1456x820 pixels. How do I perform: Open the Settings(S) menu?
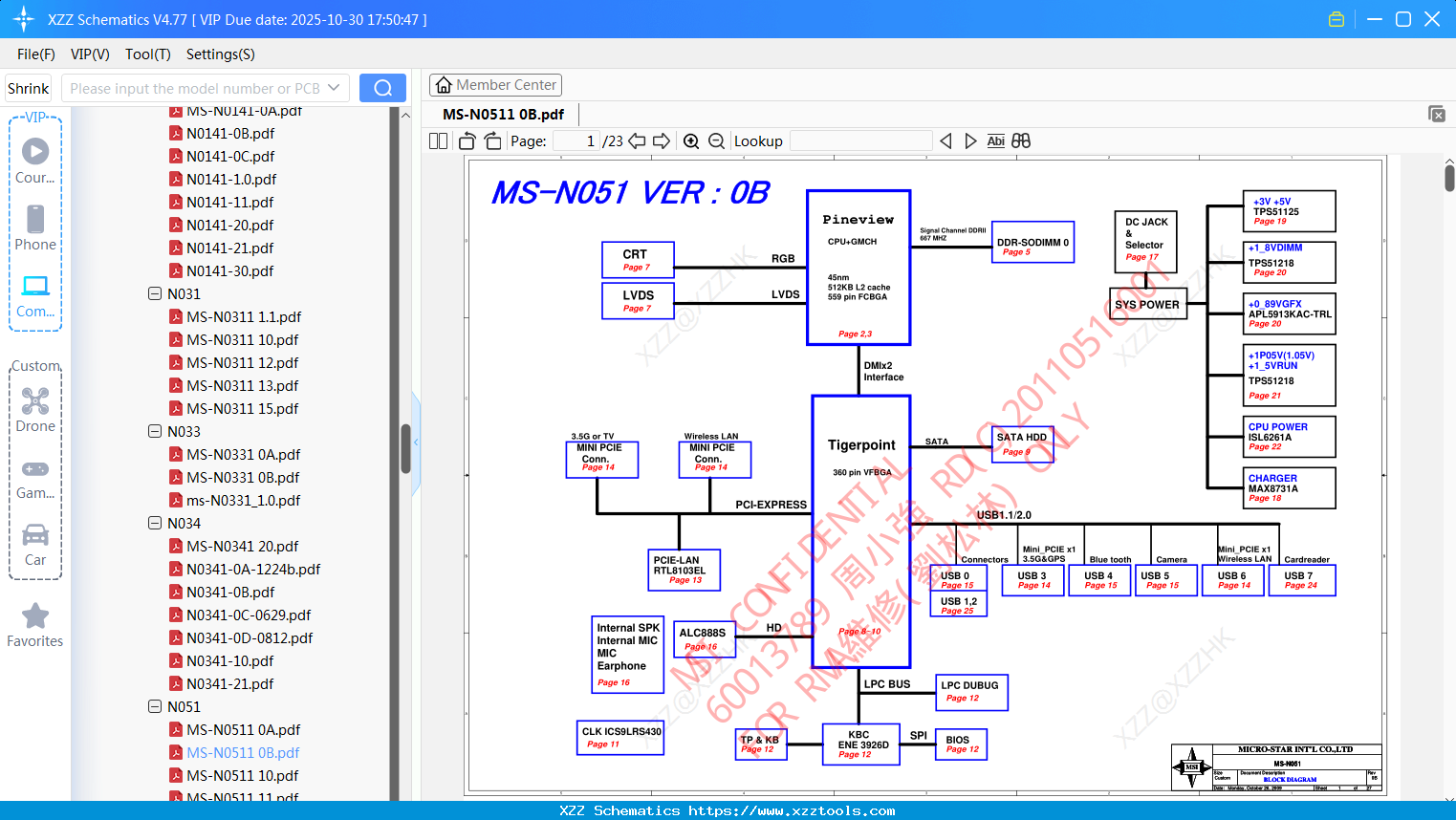point(221,54)
